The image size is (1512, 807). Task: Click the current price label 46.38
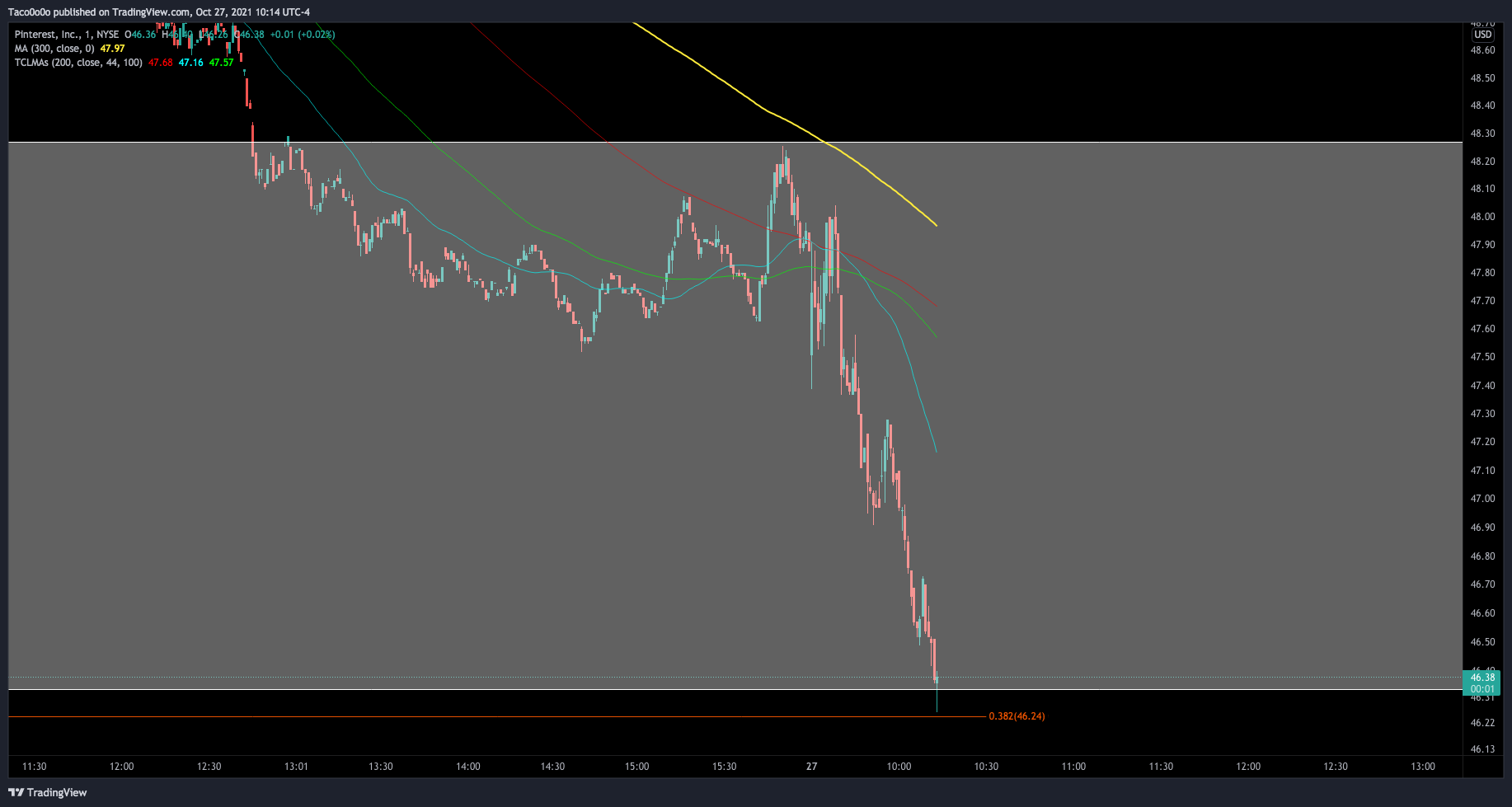coord(1482,678)
